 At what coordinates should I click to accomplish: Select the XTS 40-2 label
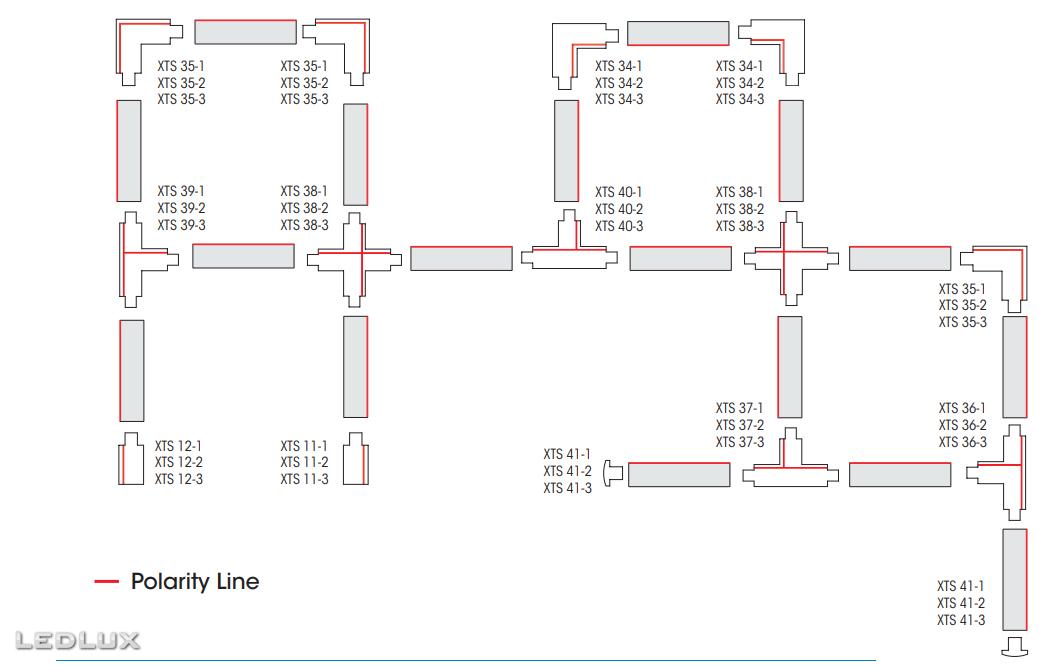pyautogui.click(x=619, y=209)
